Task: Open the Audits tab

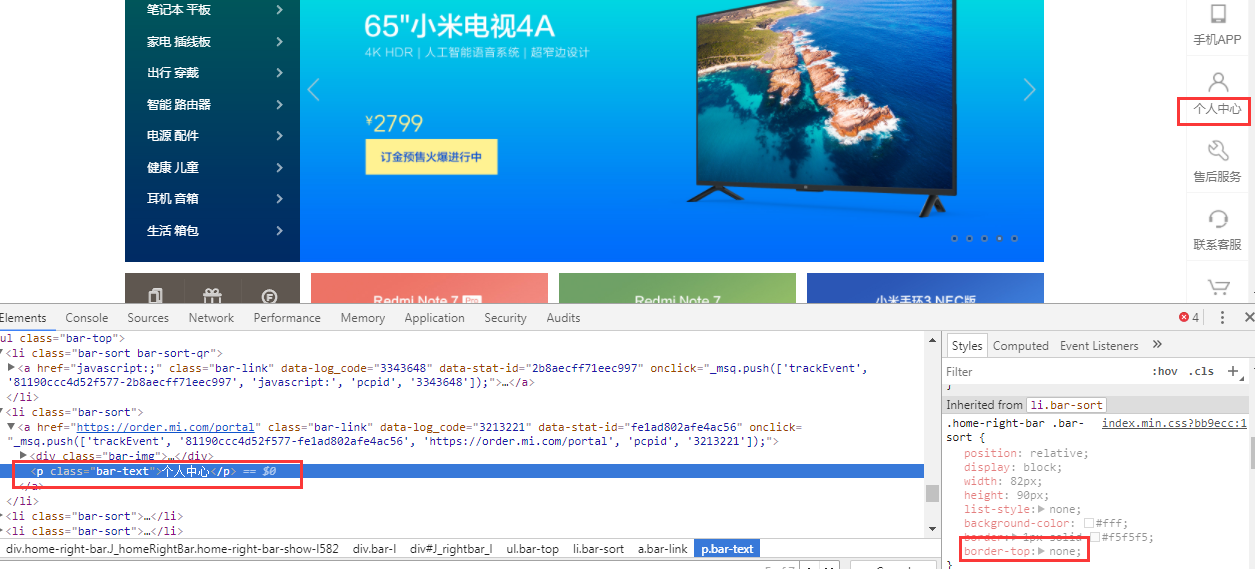Action: point(563,317)
